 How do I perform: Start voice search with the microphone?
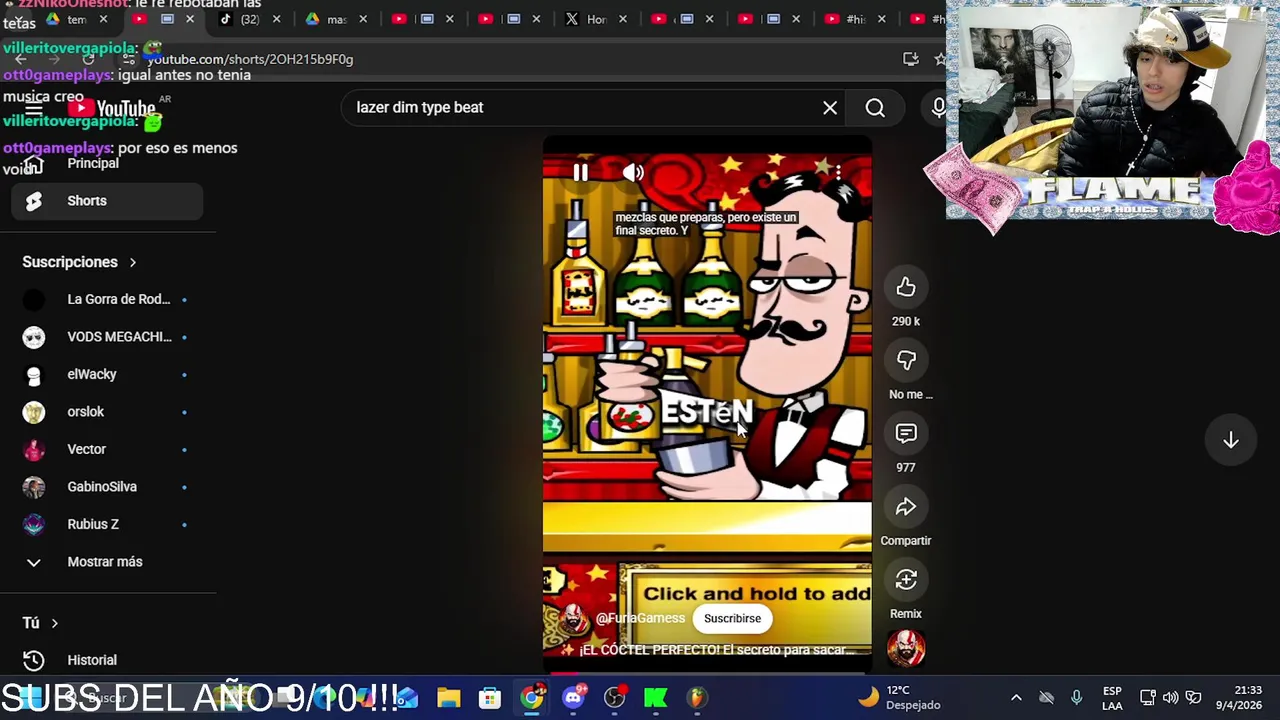pyautogui.click(x=938, y=108)
